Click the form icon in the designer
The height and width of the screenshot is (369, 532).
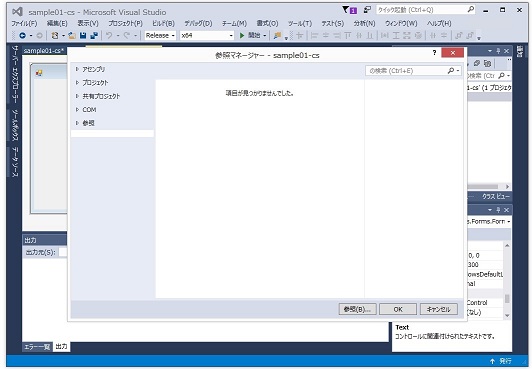point(39,72)
